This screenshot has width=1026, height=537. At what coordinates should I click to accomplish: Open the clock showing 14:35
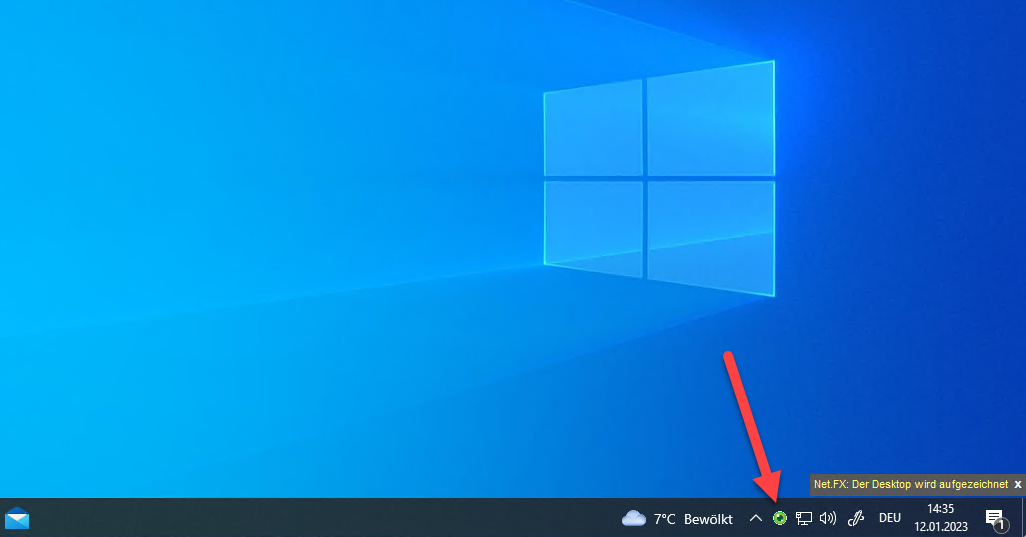point(941,517)
